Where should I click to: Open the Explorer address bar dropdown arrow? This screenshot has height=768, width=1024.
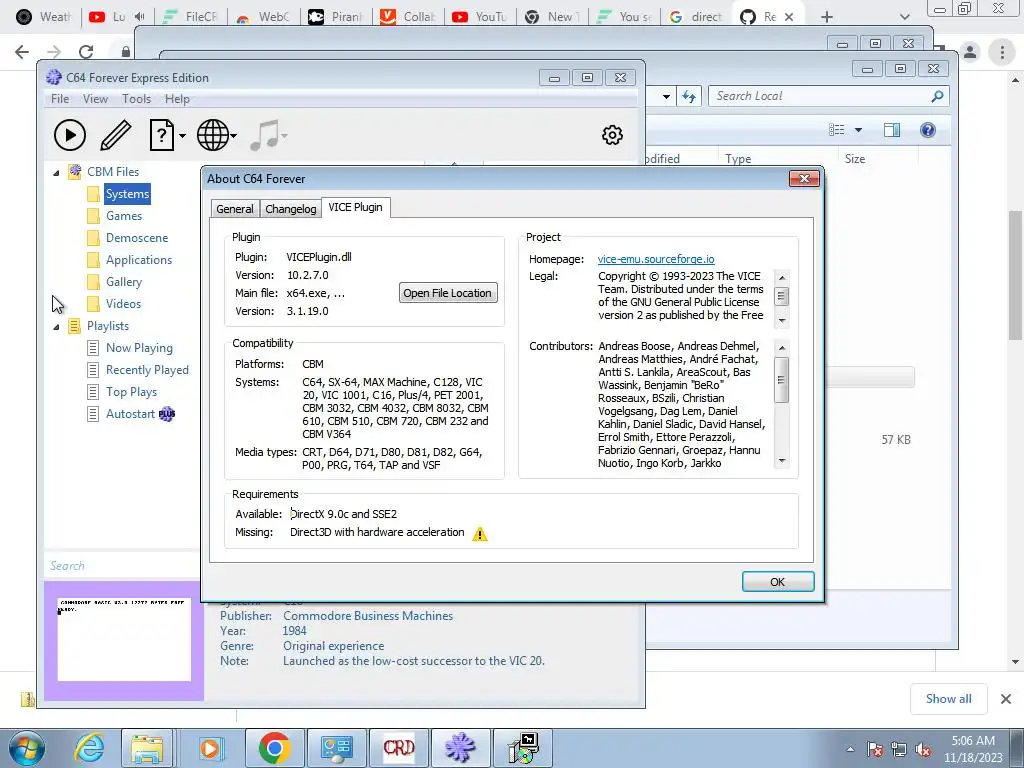pyautogui.click(x=665, y=97)
